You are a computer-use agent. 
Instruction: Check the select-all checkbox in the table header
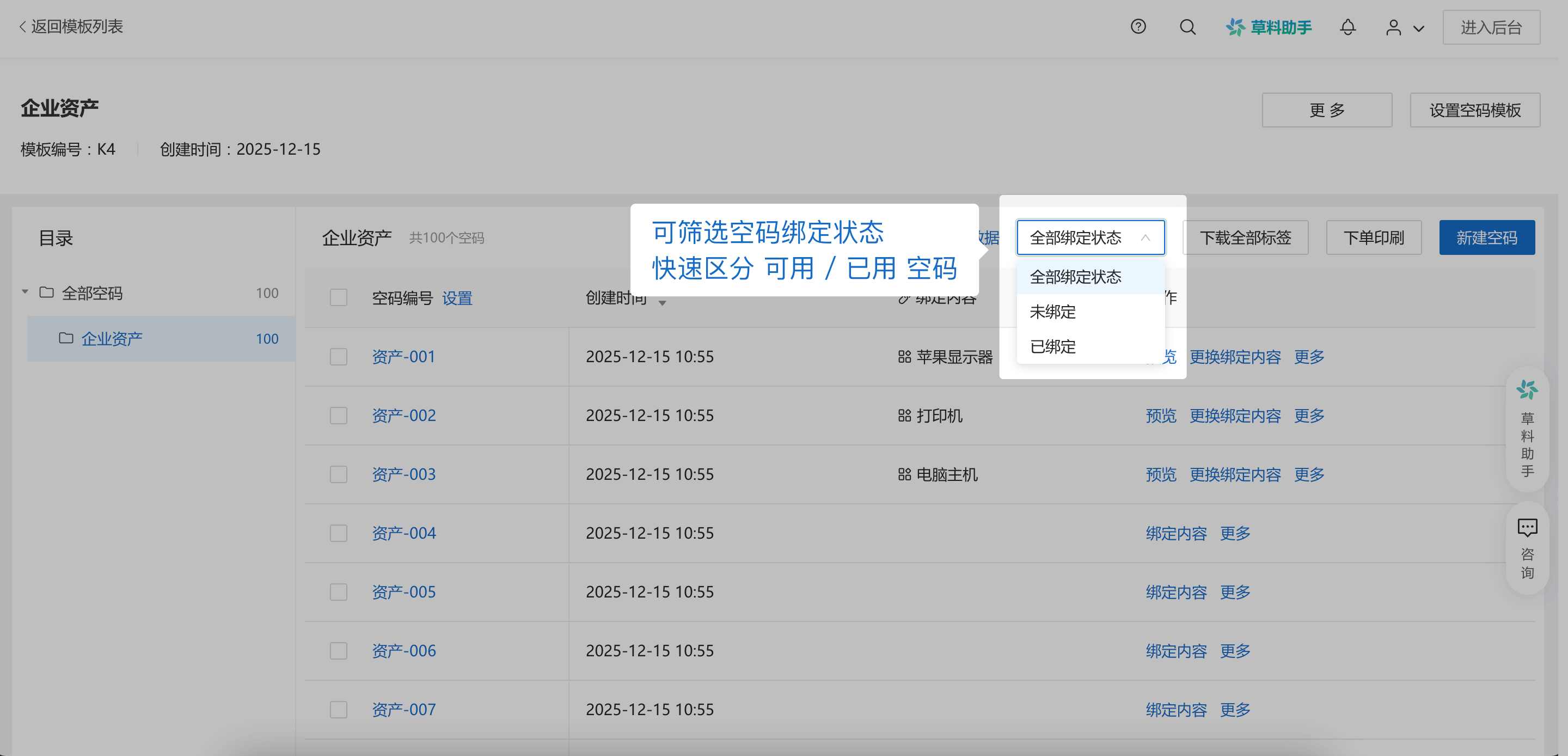(339, 298)
